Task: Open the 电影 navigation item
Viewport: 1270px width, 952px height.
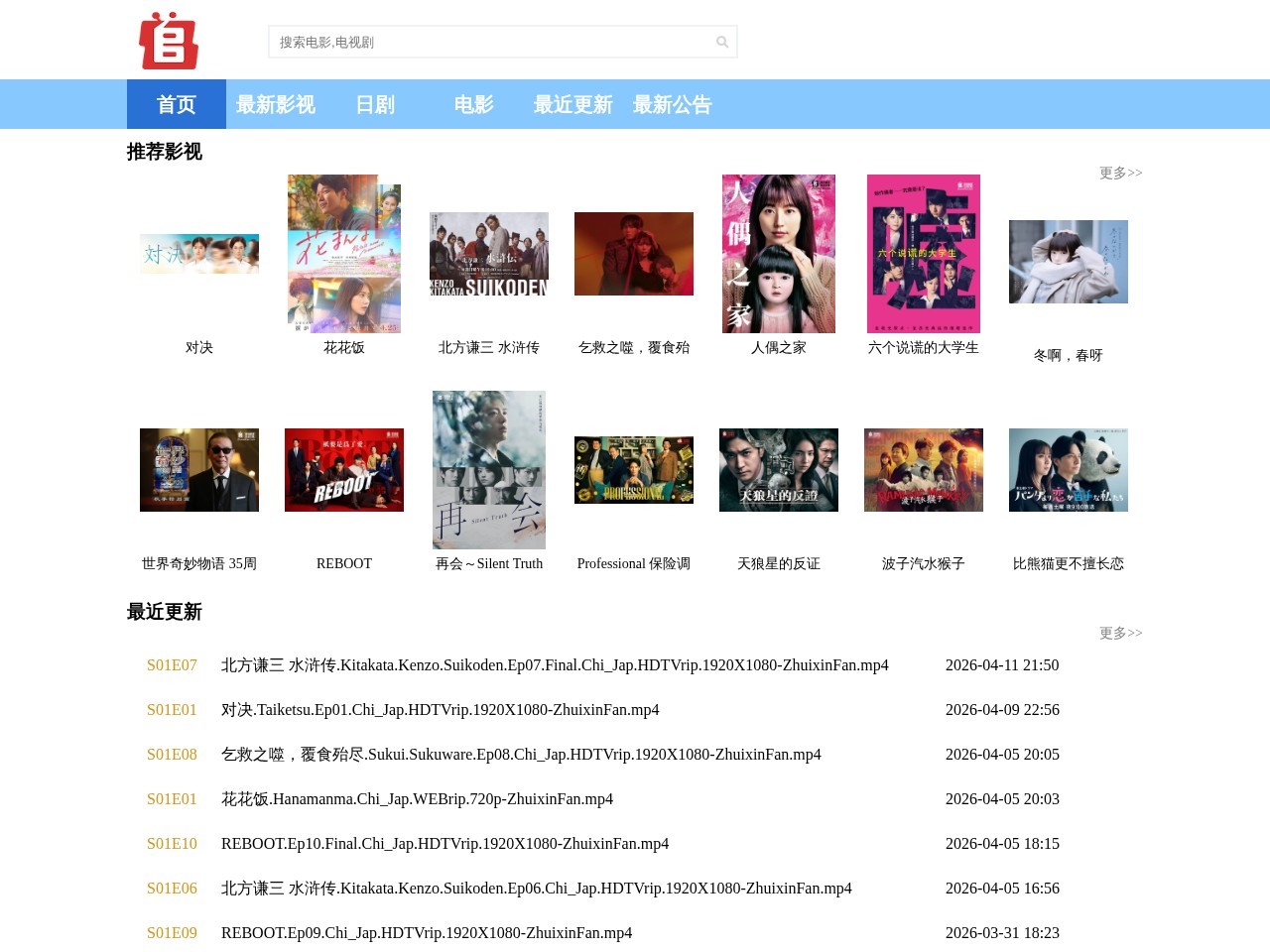Action: pos(473,104)
